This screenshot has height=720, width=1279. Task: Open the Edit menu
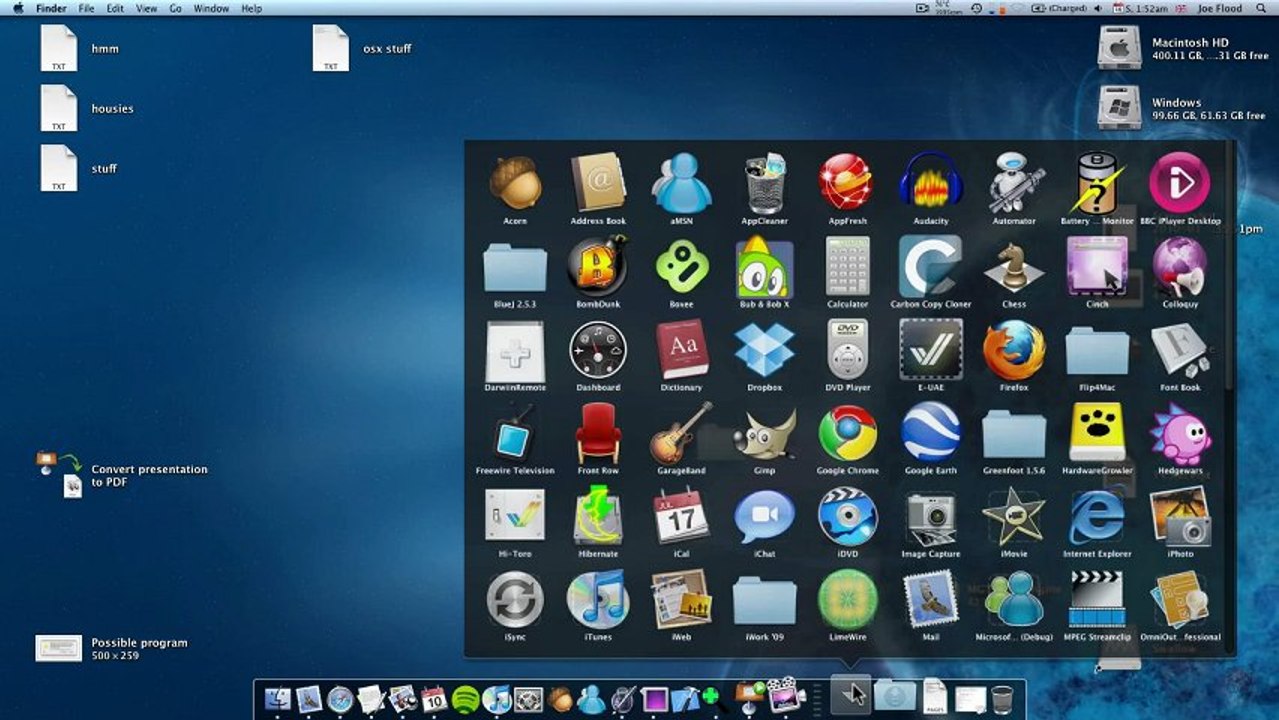coord(116,8)
